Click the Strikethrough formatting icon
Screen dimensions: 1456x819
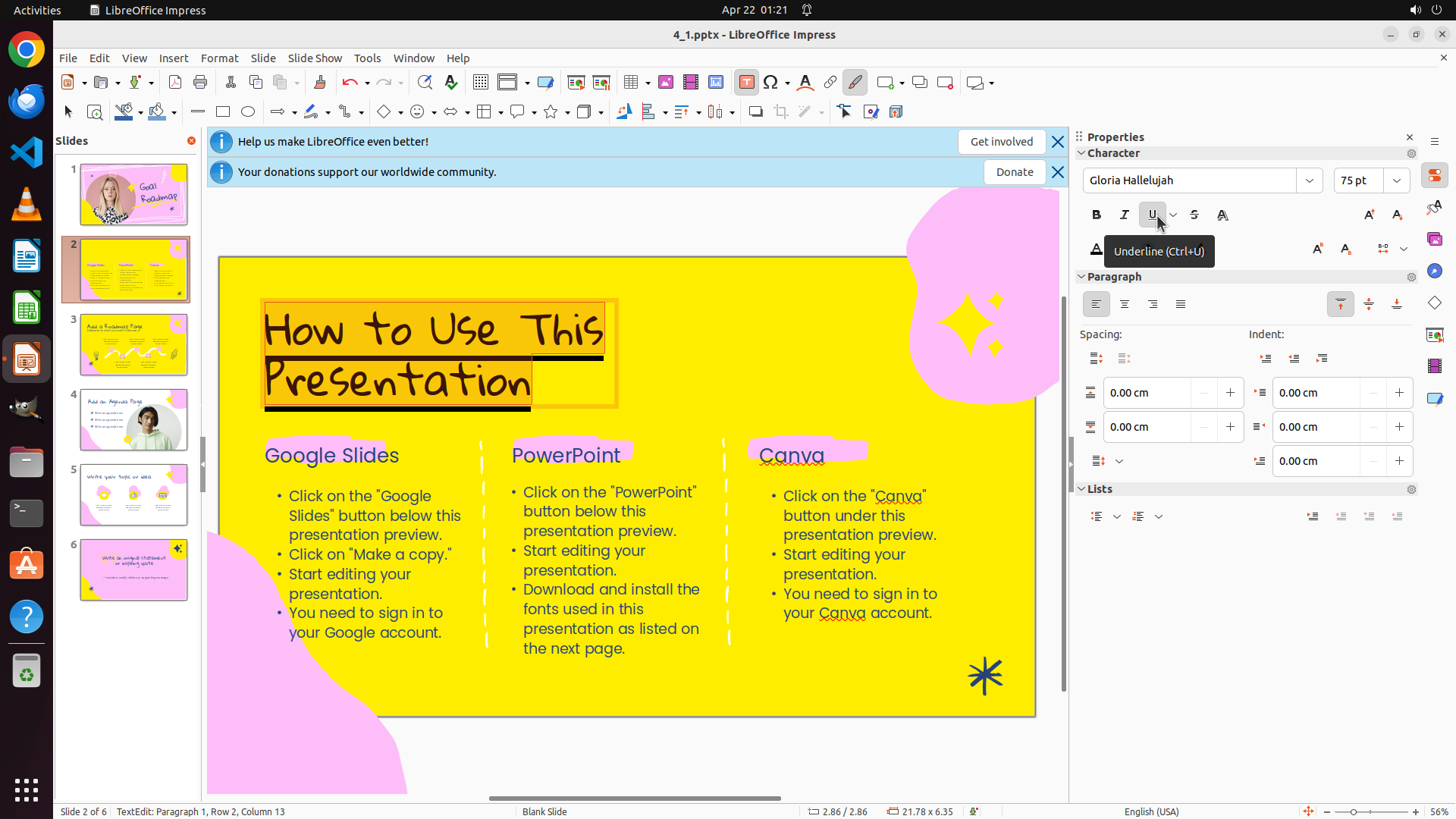click(1194, 215)
